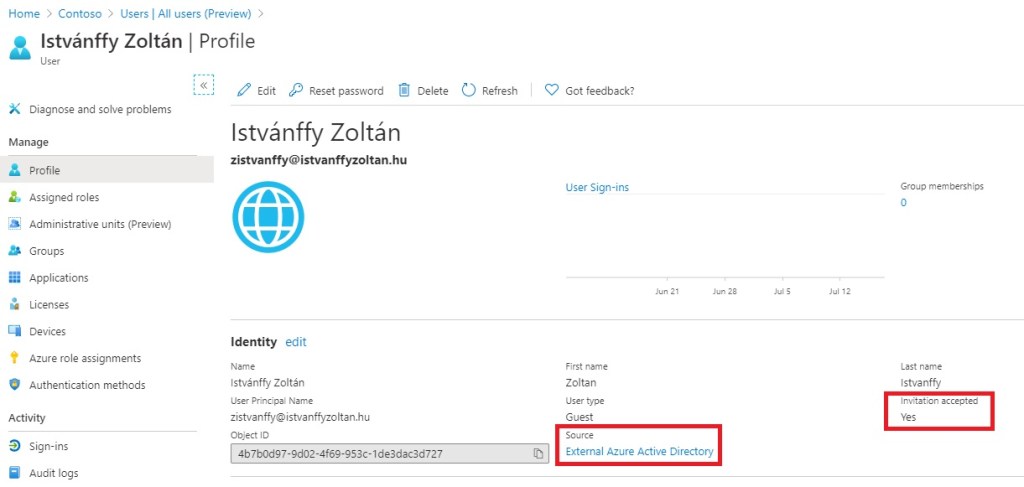This screenshot has height=487, width=1024.
Task: Open Diagnose and solve problems
Action: tap(100, 109)
